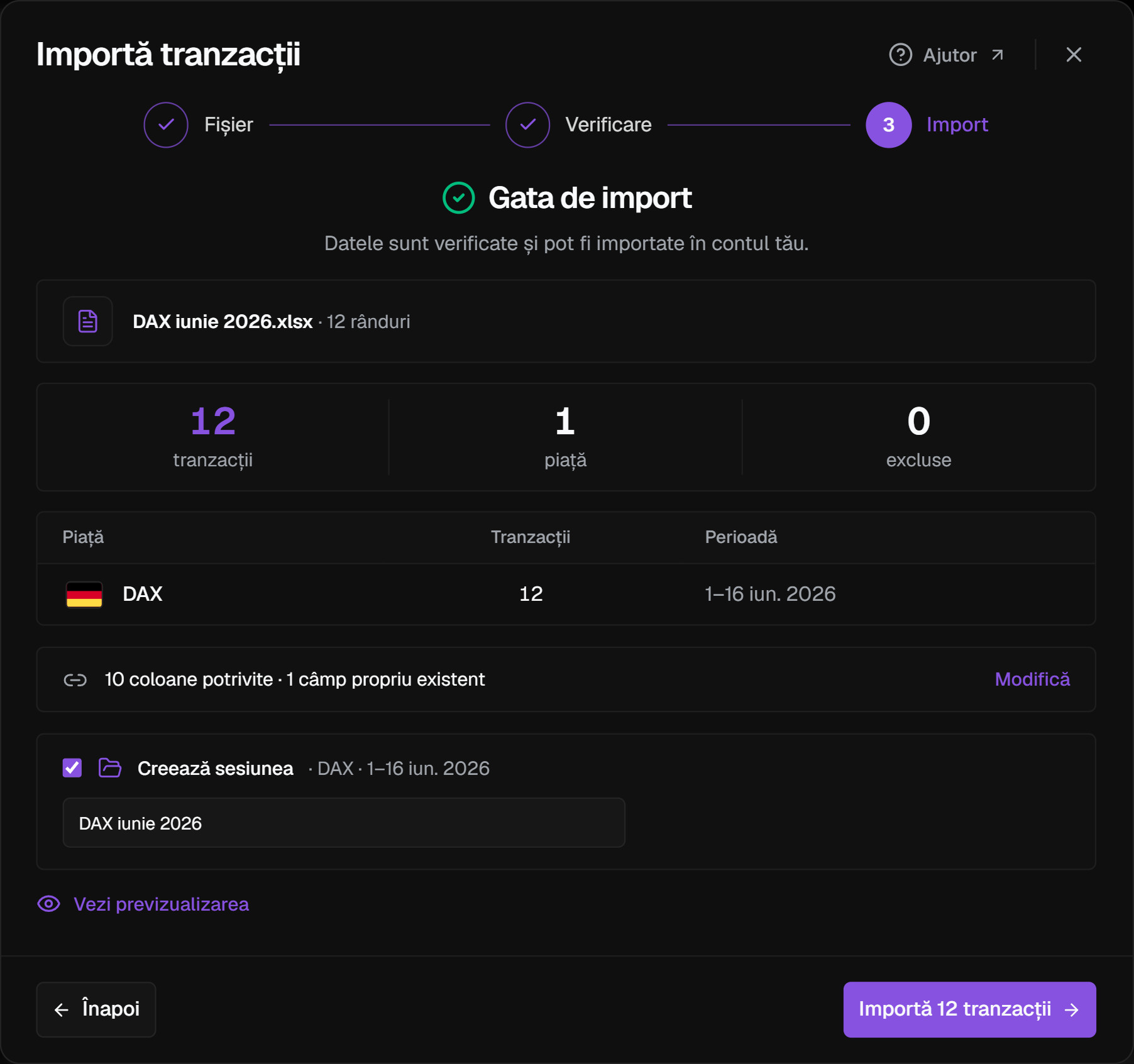Open Modifică to edit column mapping
Image resolution: width=1134 pixels, height=1064 pixels.
pos(1032,679)
